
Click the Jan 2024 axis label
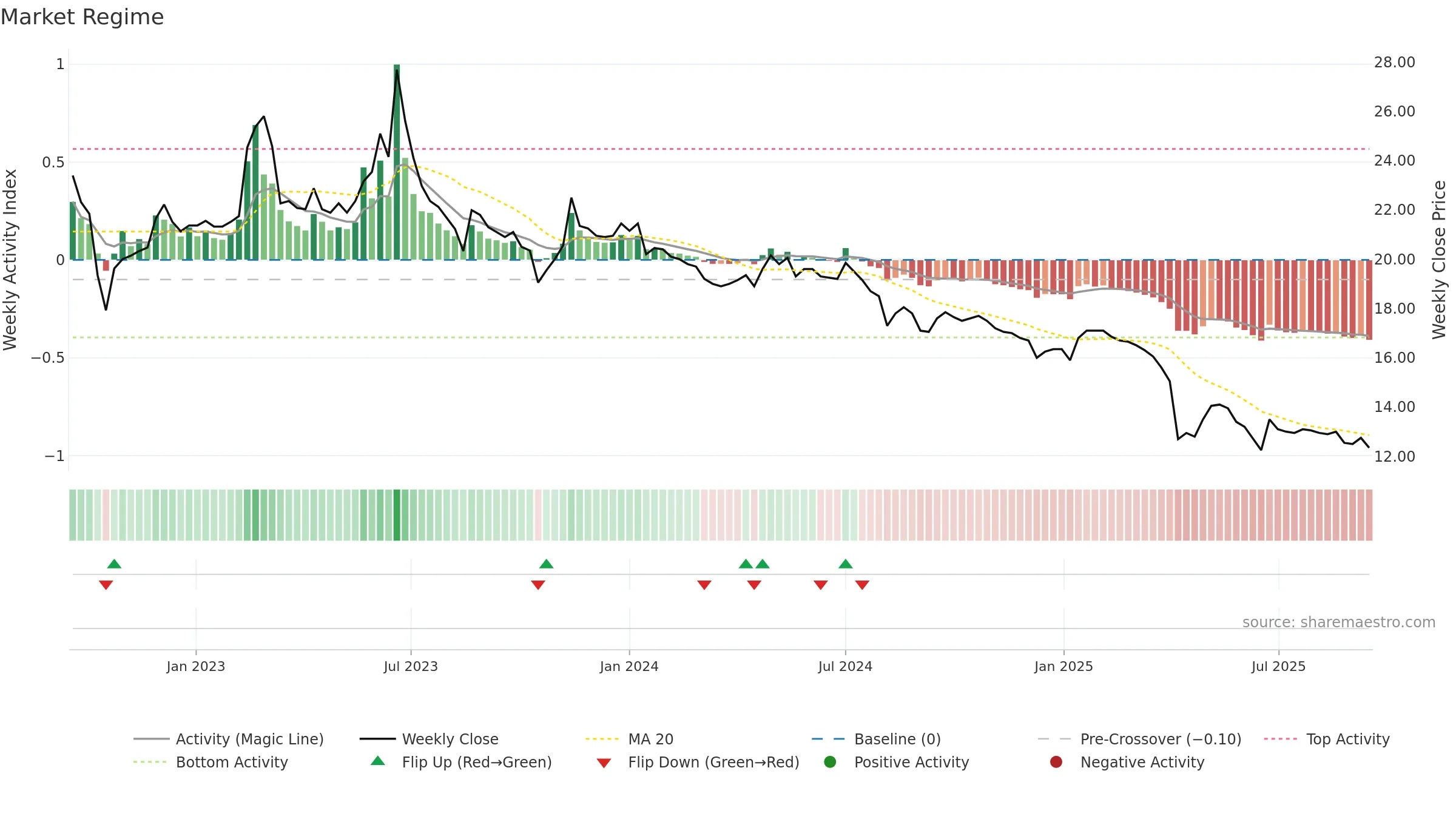point(629,666)
